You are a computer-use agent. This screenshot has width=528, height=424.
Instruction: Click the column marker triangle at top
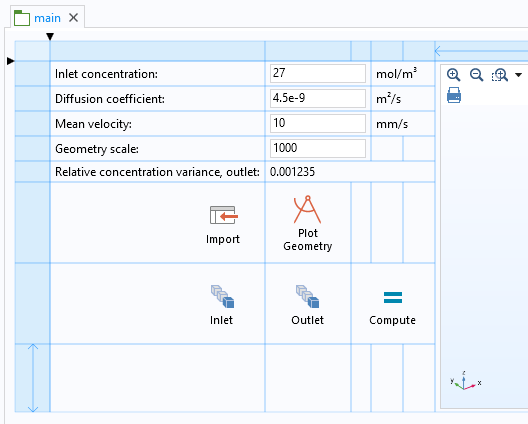point(50,36)
